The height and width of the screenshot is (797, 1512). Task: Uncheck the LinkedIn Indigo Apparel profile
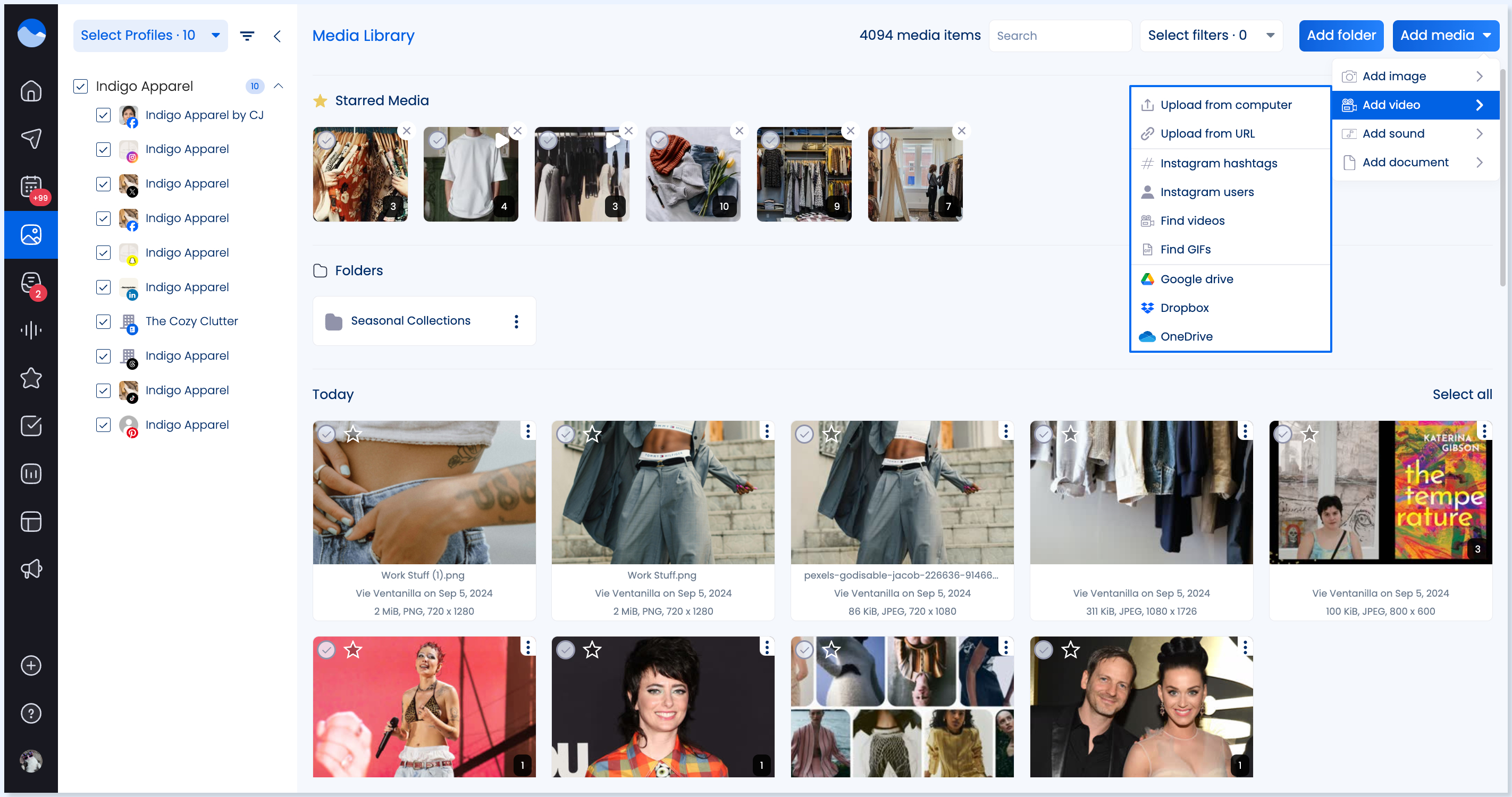tap(103, 287)
